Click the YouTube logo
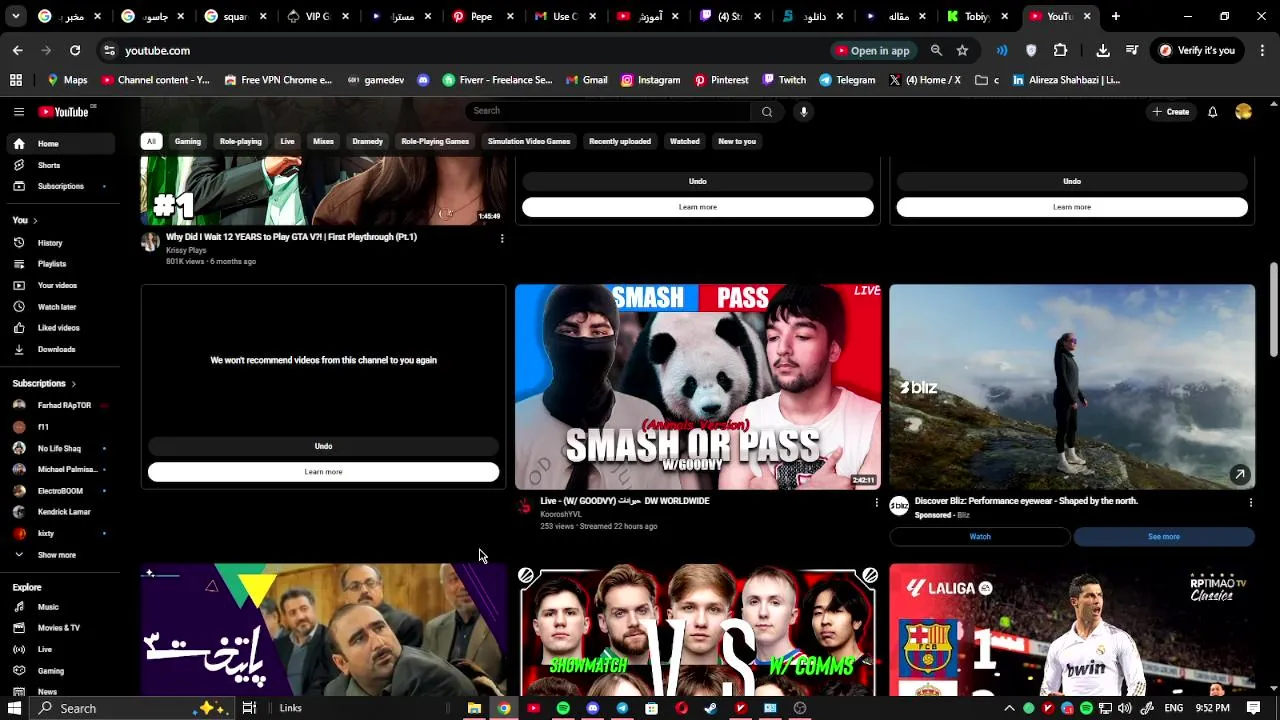This screenshot has height=720, width=1280. coord(64,112)
